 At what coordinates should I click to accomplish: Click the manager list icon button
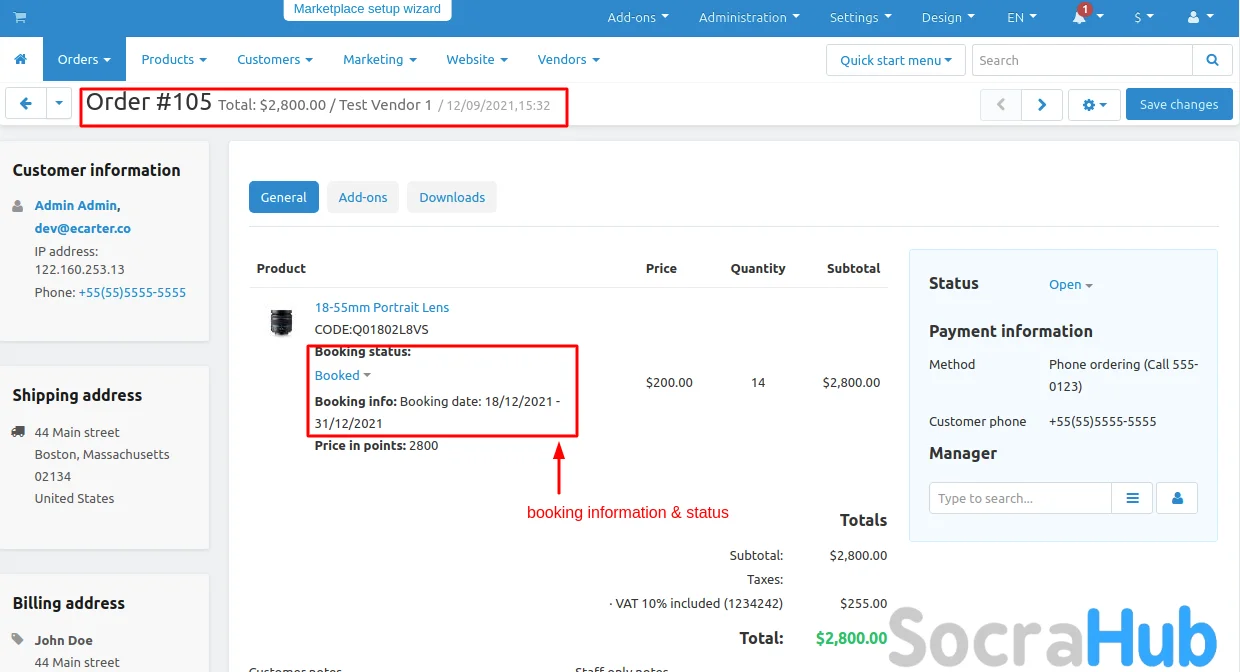[1133, 498]
